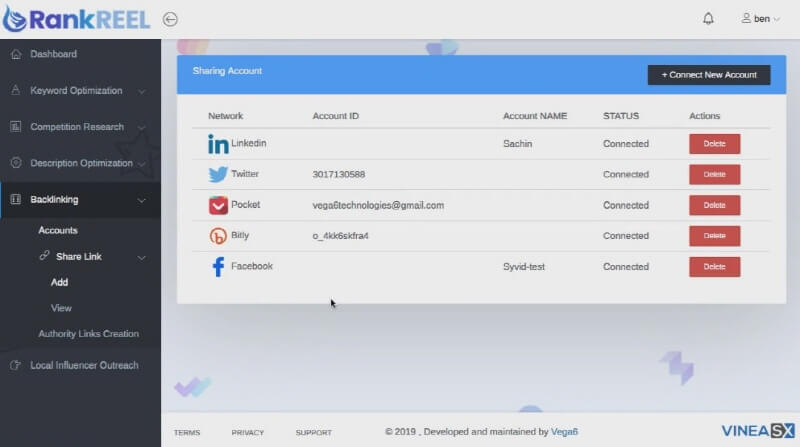Viewport: 800px width, 447px height.
Task: Click the Share Link chain icon
Action: pos(44,255)
